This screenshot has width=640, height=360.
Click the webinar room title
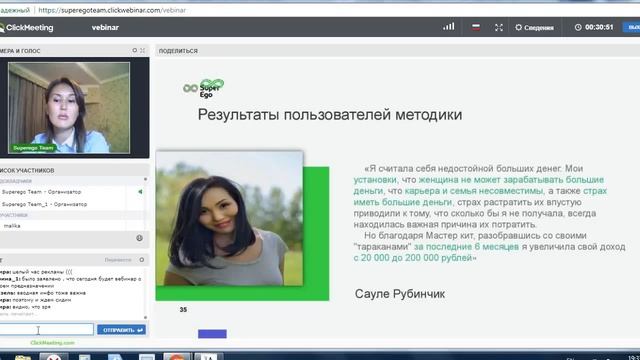[105, 27]
